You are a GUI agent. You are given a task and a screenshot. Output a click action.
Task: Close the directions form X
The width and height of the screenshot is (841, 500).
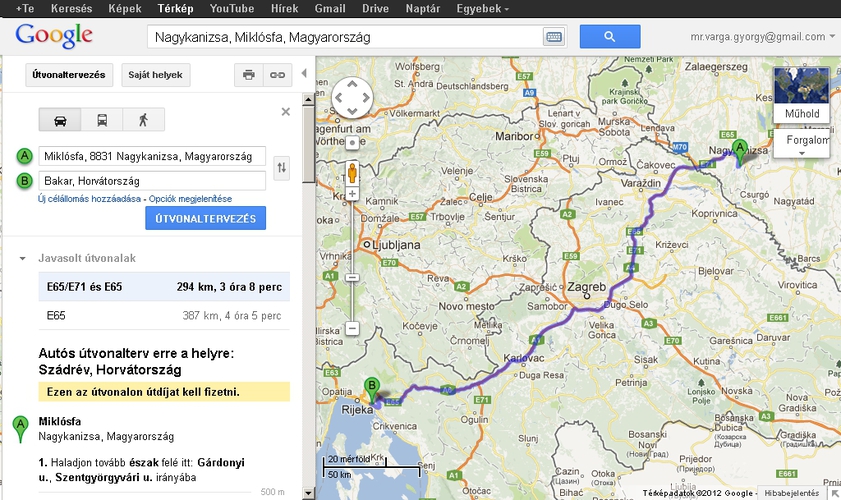(x=286, y=112)
